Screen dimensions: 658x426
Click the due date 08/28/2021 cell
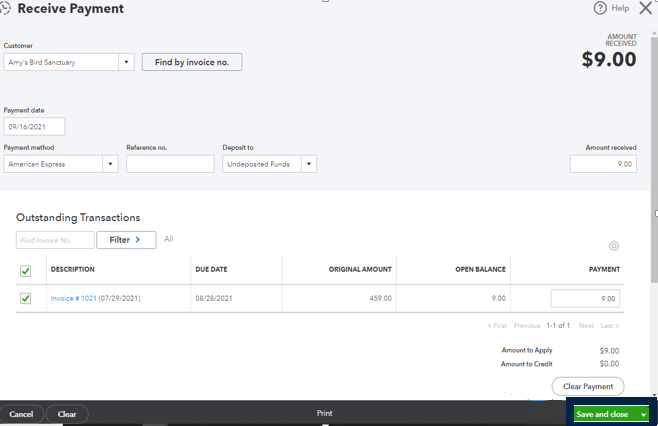[x=214, y=298]
